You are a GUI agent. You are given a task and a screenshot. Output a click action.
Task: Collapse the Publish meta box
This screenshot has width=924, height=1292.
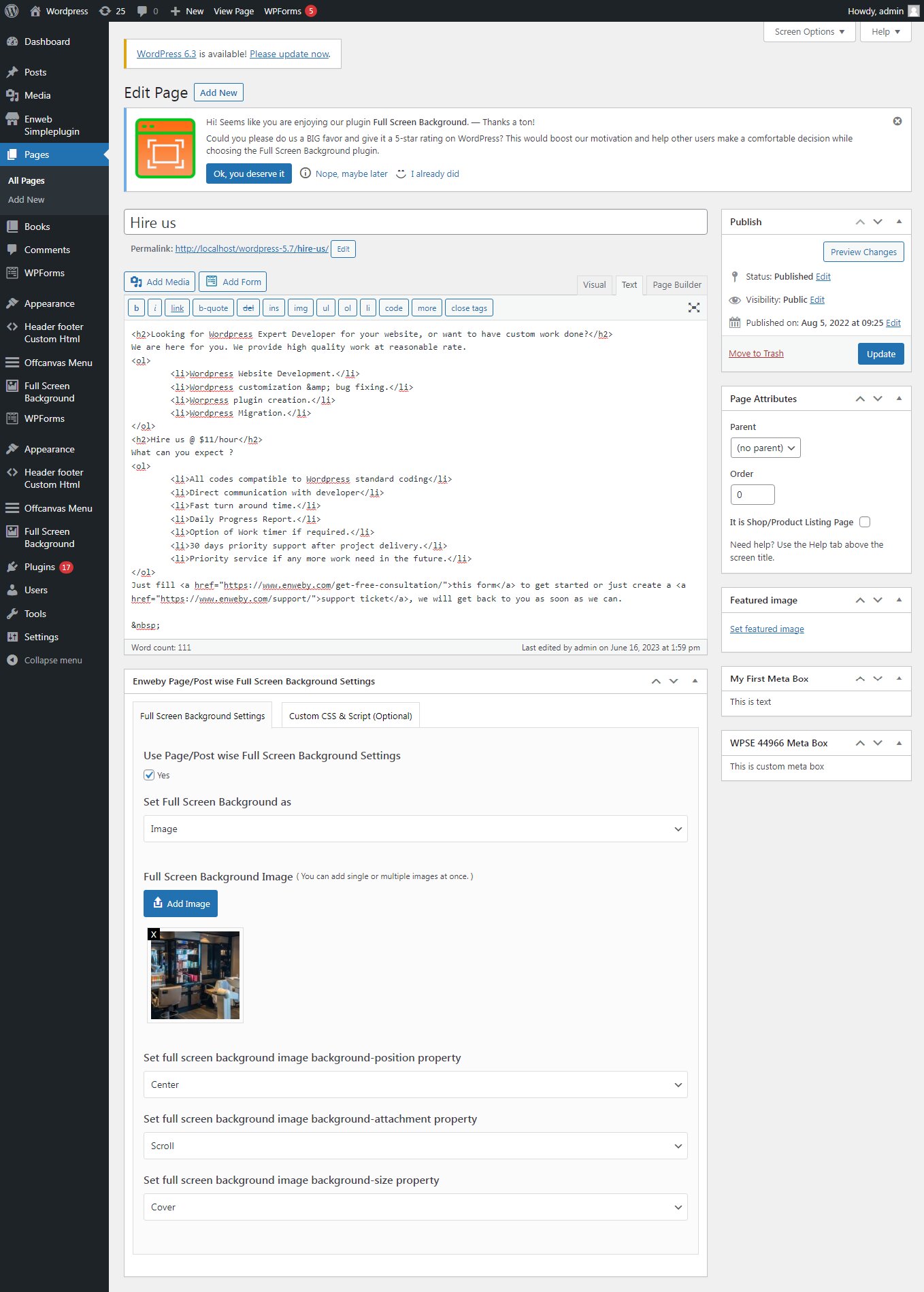[899, 221]
